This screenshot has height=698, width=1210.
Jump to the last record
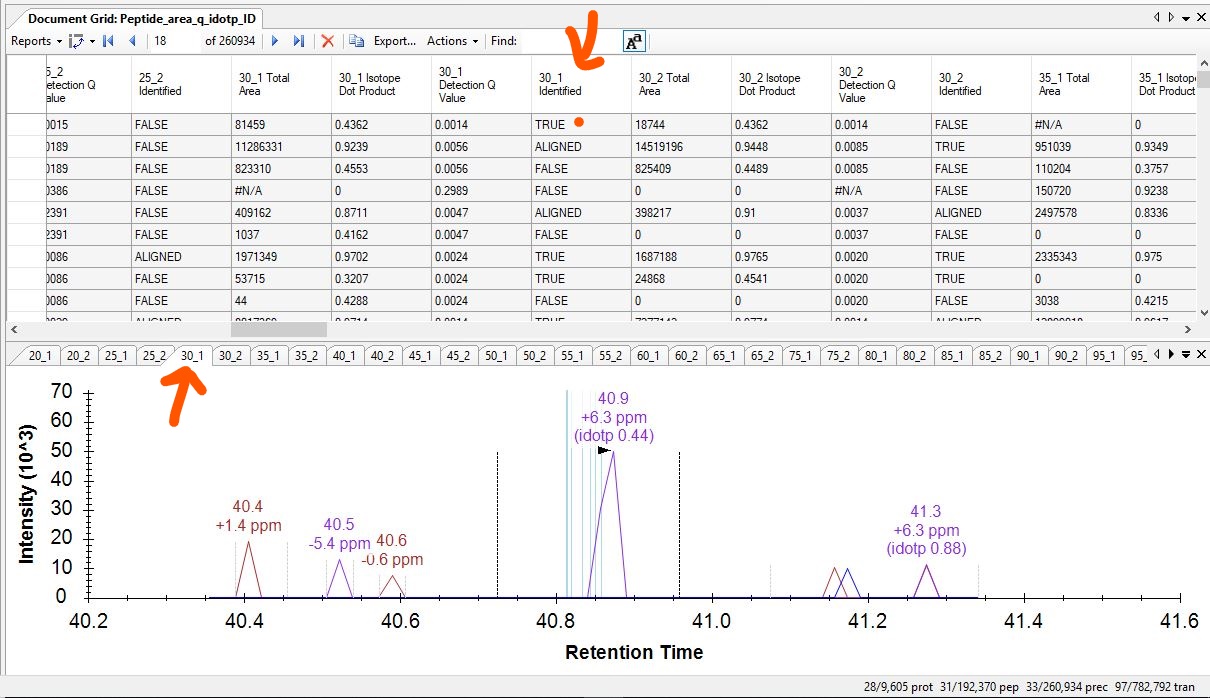[x=298, y=41]
